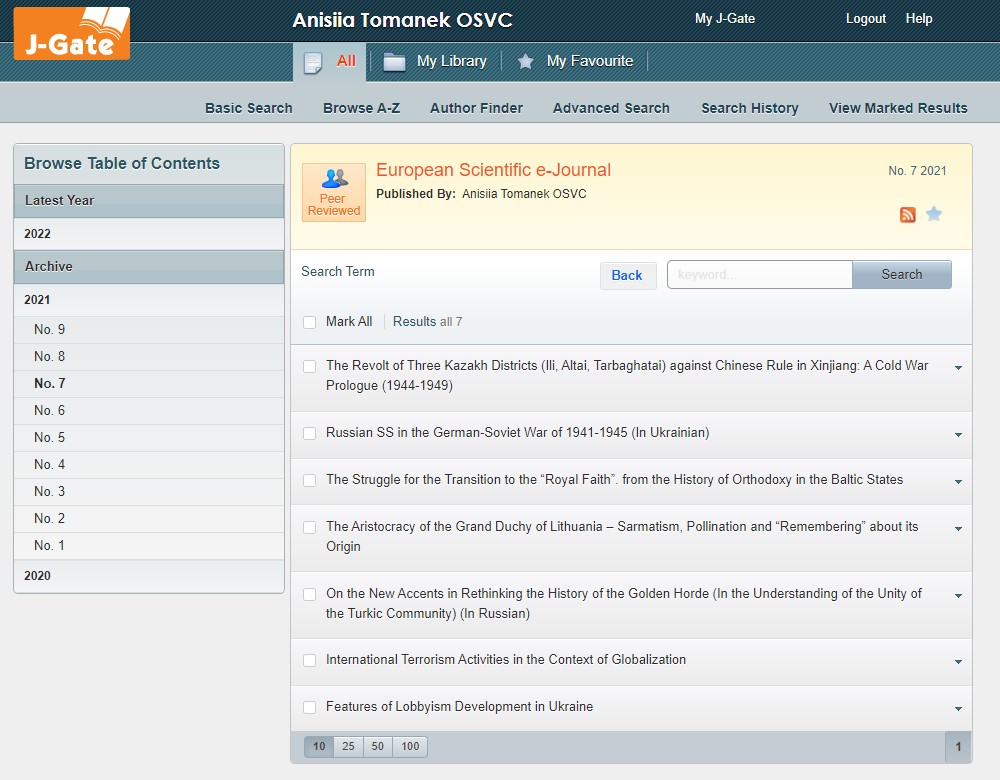Set results per page to 50

pyautogui.click(x=377, y=746)
